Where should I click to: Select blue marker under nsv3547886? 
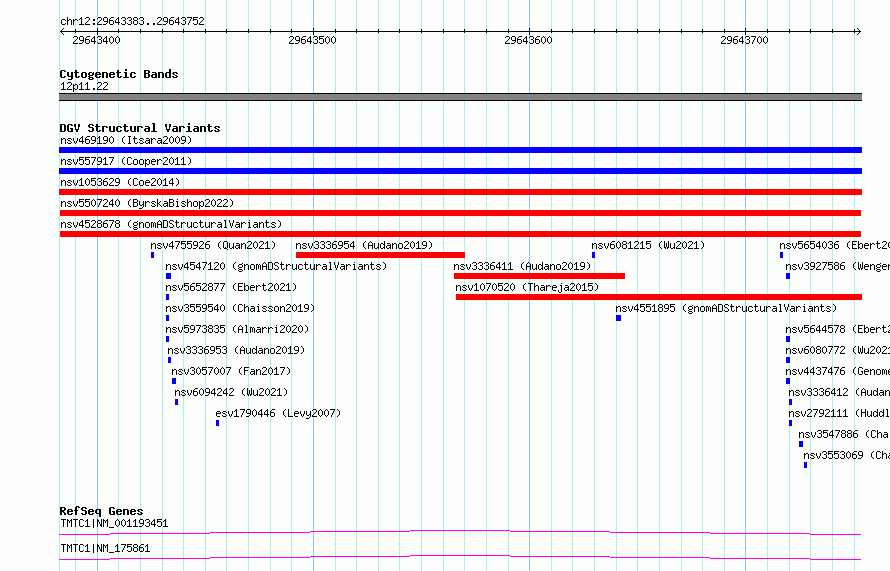pyautogui.click(x=801, y=444)
